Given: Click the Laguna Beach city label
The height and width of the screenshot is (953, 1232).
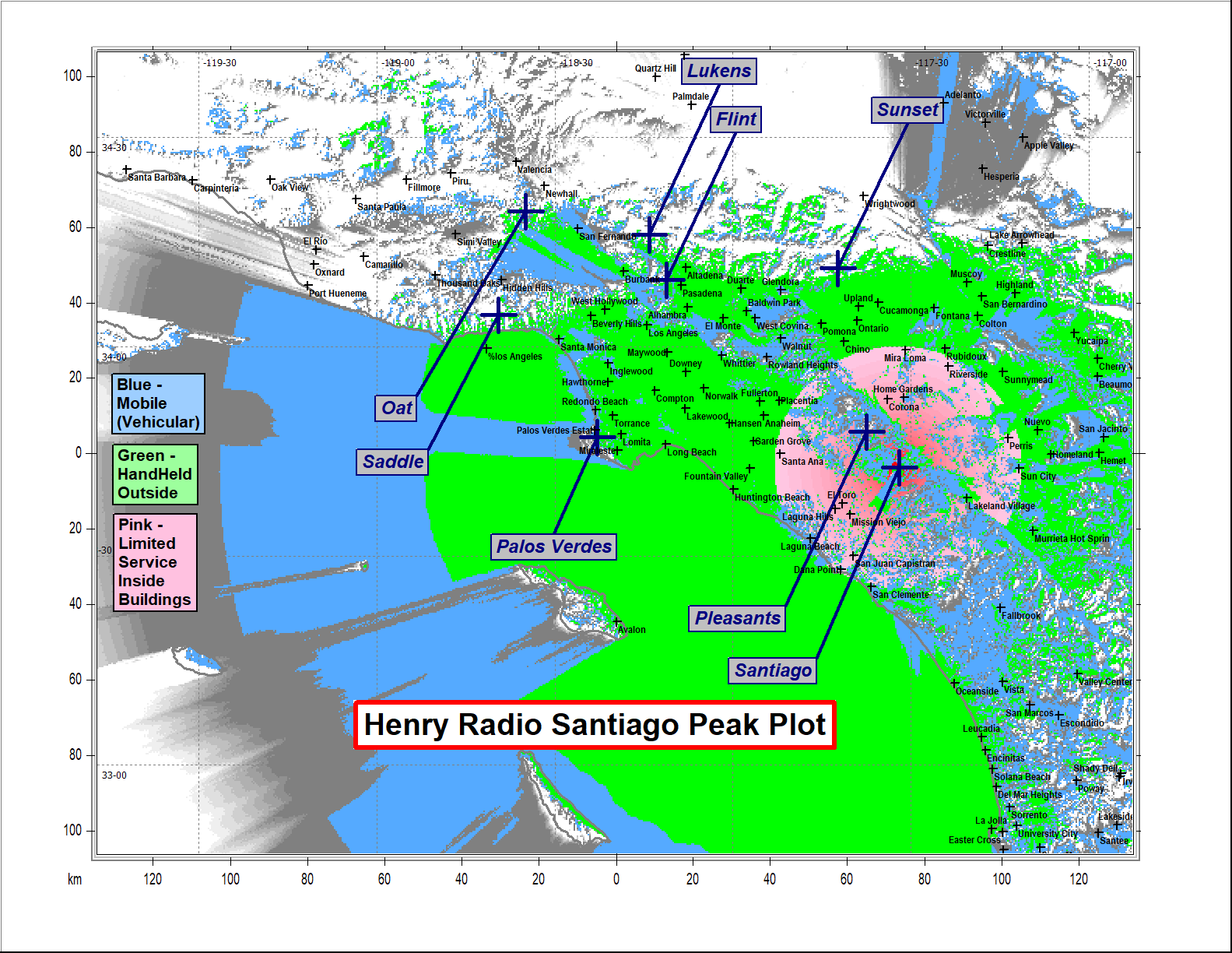Looking at the screenshot, I should 810,547.
